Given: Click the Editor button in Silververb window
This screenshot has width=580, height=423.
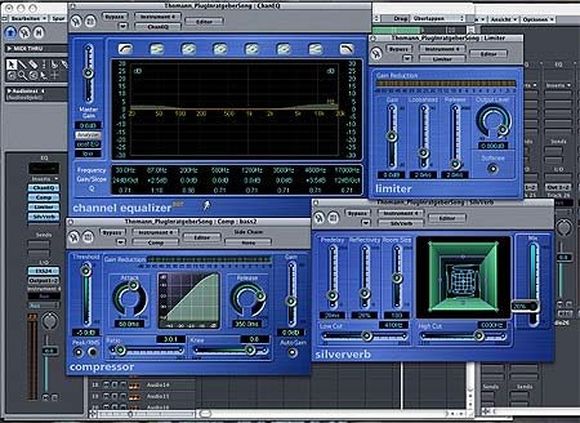Looking at the screenshot, I should click(447, 218).
